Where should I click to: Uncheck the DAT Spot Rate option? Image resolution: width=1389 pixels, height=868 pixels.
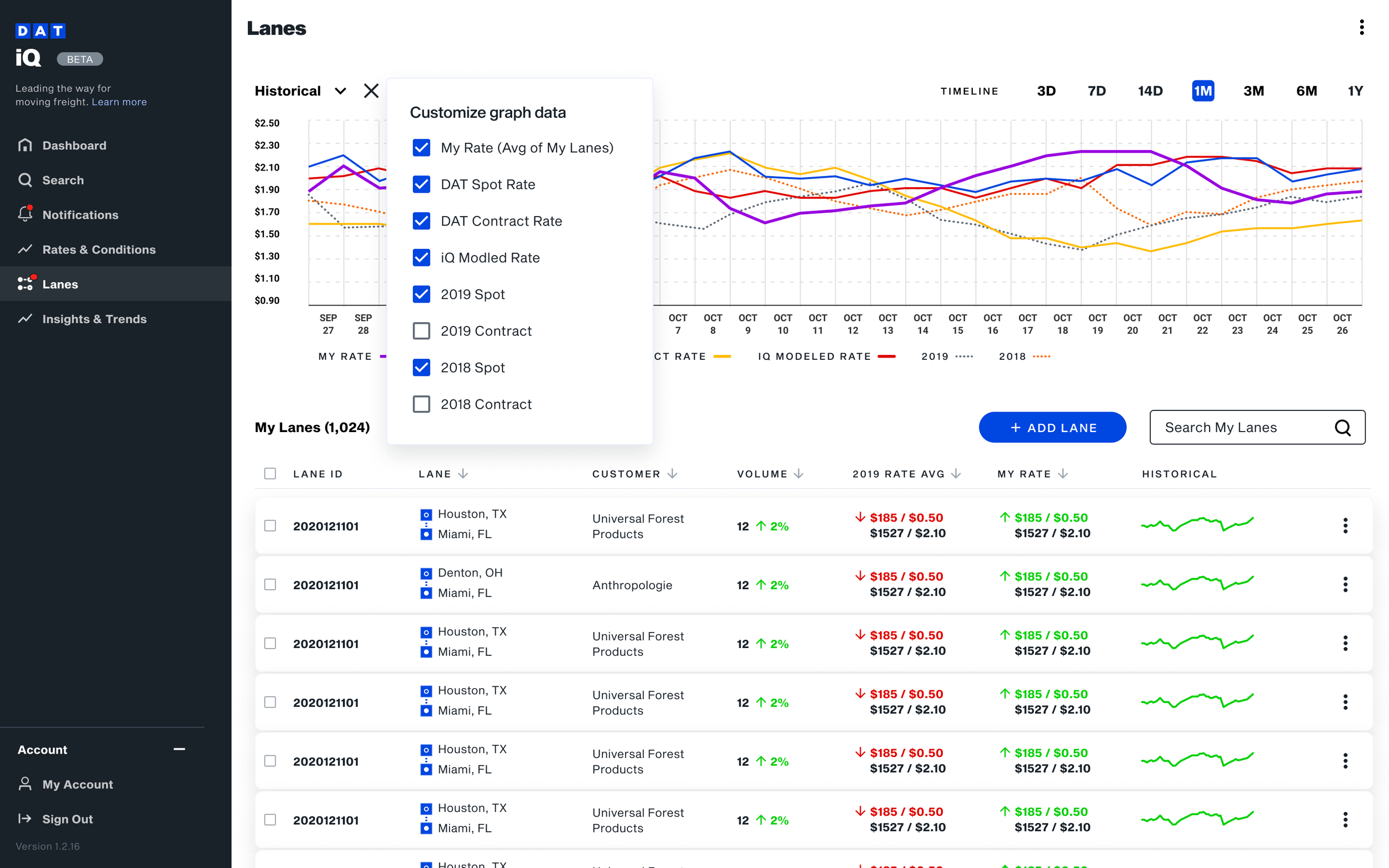(422, 184)
